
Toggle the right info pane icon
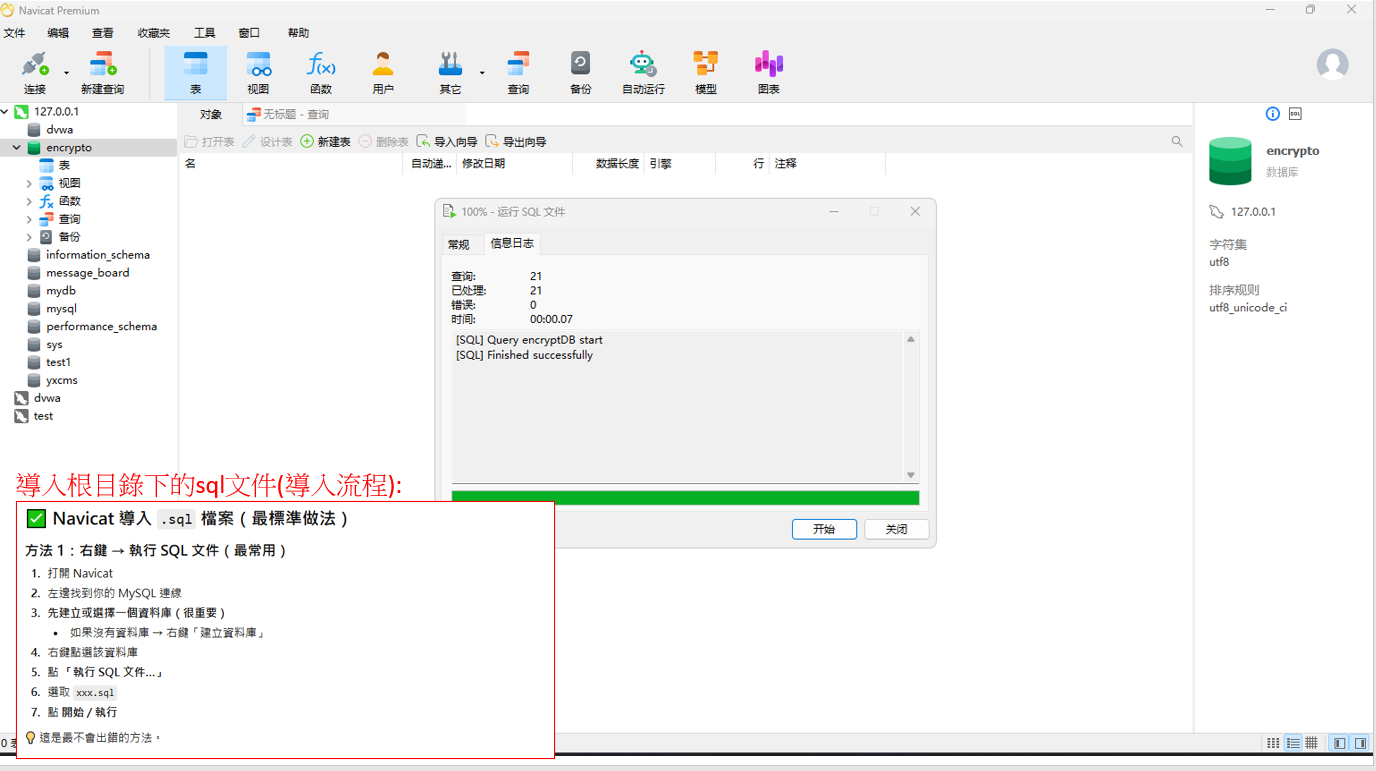(x=1360, y=743)
